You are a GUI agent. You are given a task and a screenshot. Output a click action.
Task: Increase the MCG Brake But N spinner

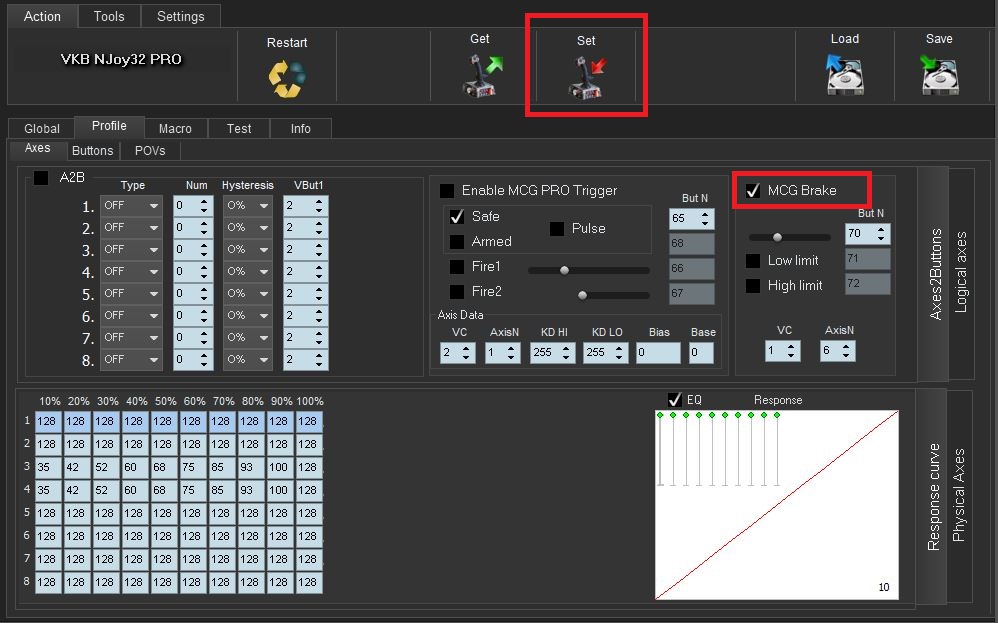881,230
